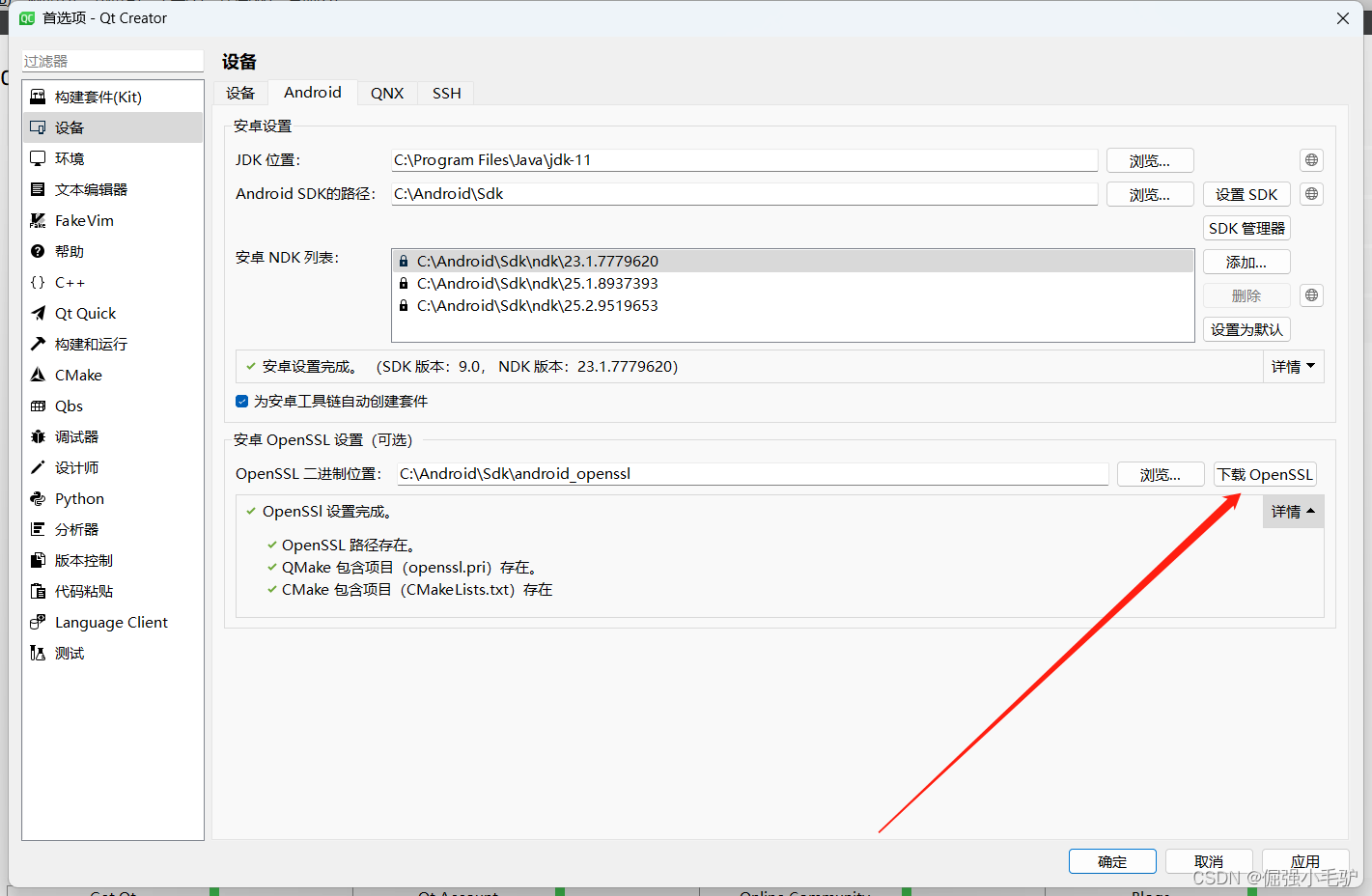Viewport: 1372px width, 896px height.
Task: Click the Android SDK path field
Action: click(x=744, y=194)
